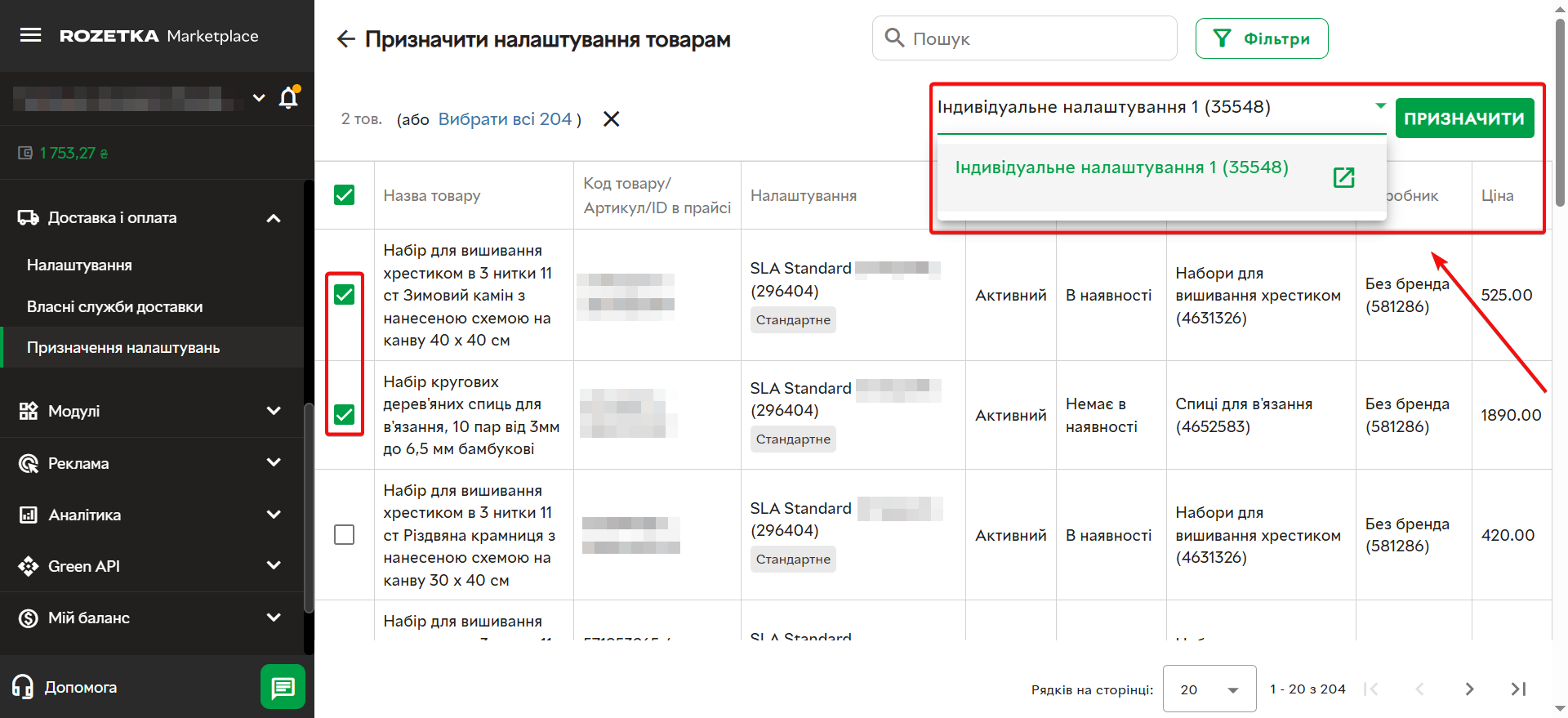Screen dimensions: 1568x718
Task: Open rows per page dropdown
Action: (x=1209, y=689)
